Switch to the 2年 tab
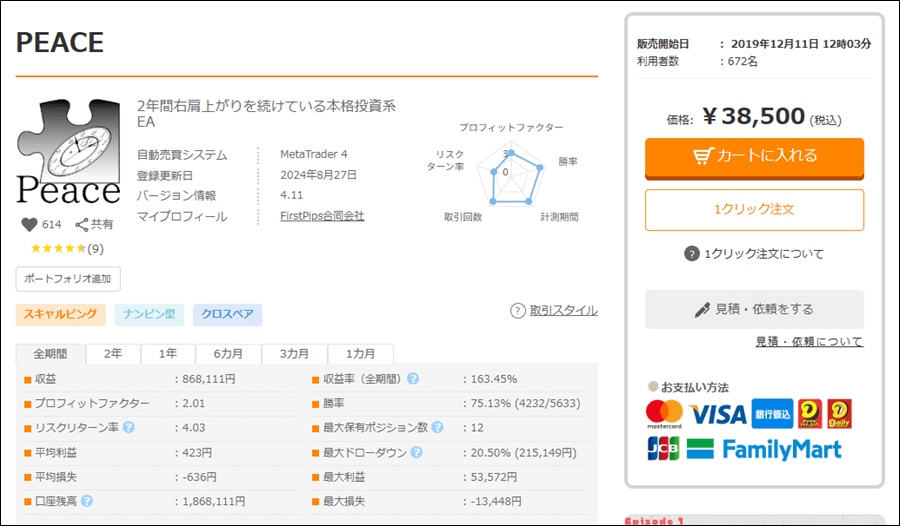Viewport: 900px width, 526px height. (x=113, y=354)
